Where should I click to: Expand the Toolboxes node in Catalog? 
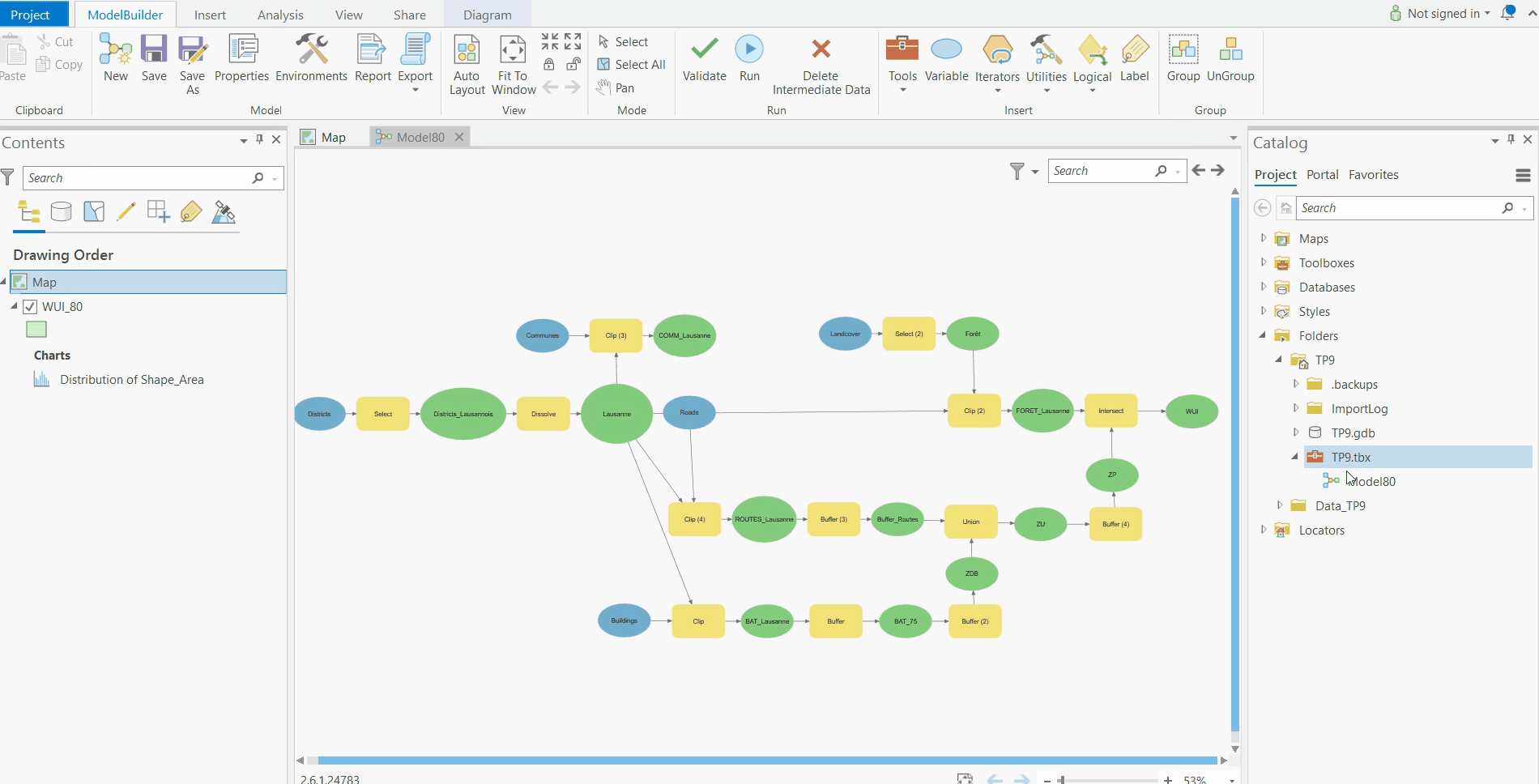point(1264,262)
